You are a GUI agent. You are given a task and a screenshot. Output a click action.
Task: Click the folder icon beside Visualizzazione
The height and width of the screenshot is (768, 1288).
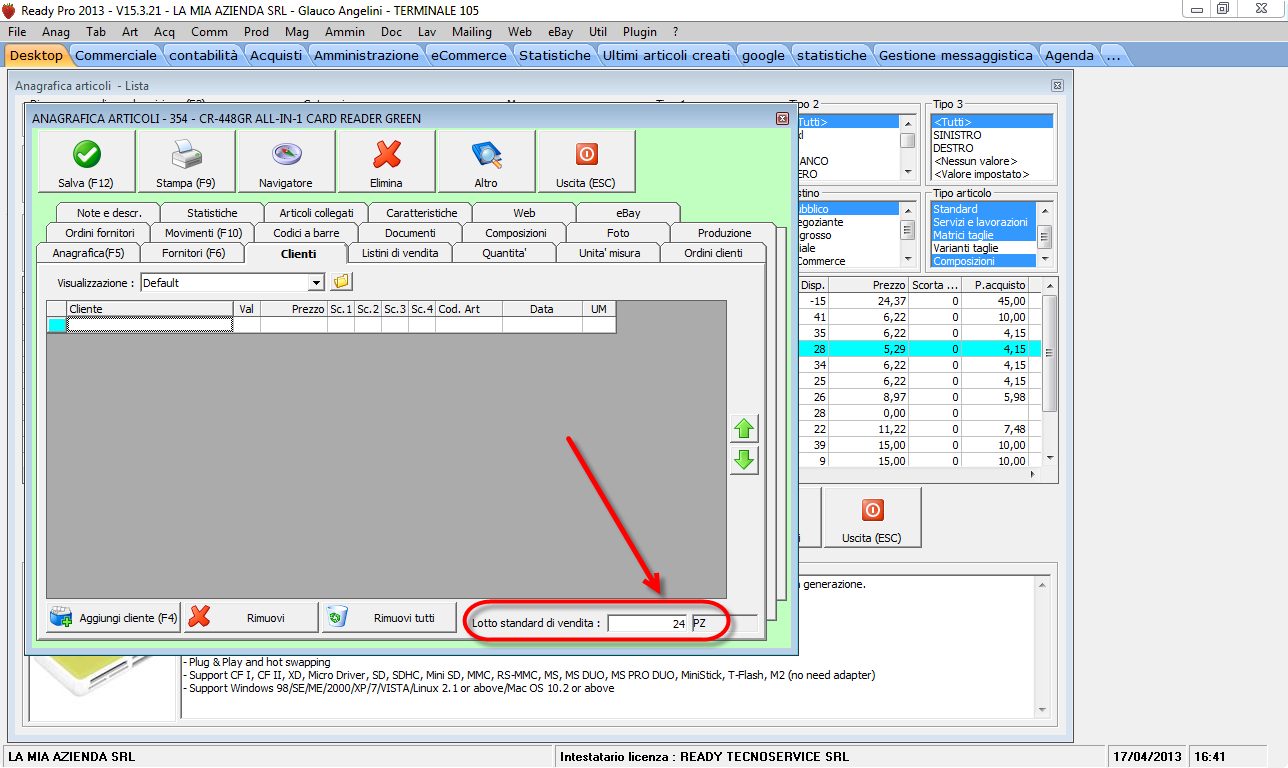[x=341, y=282]
